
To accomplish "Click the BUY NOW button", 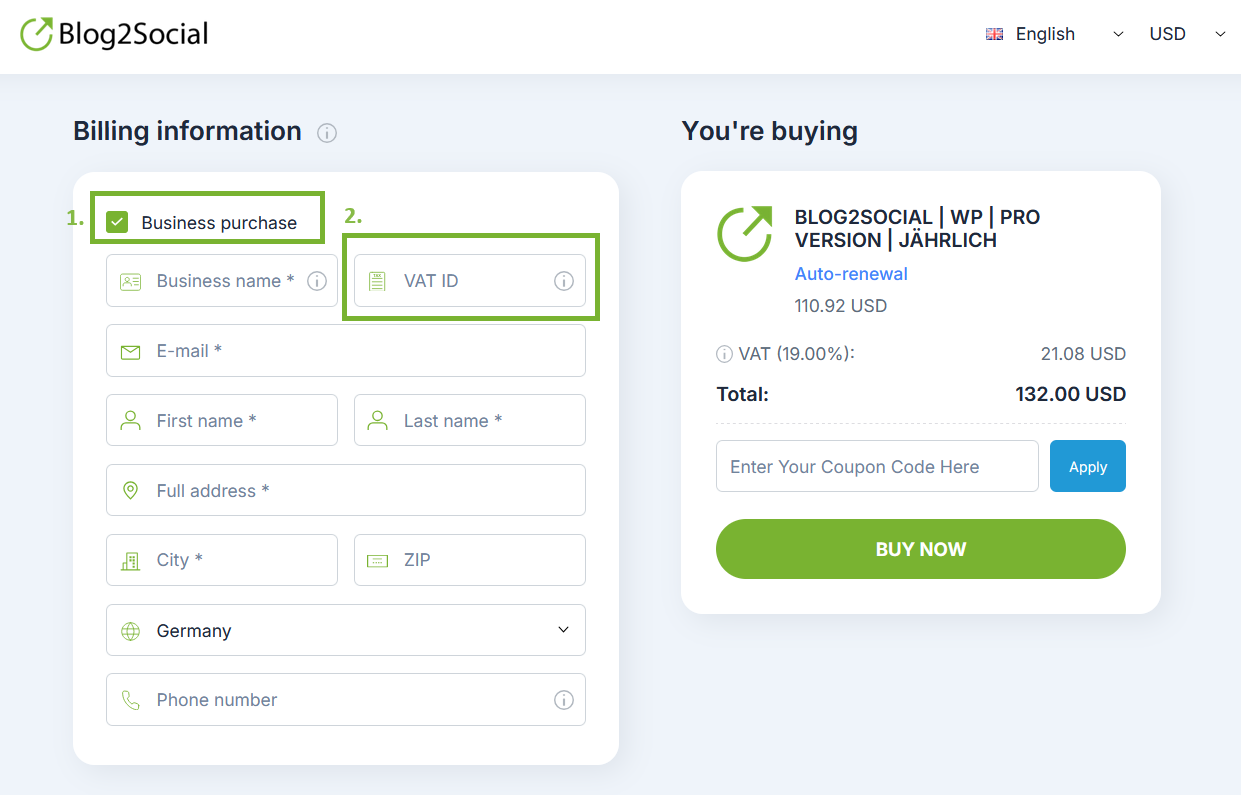I will (x=921, y=549).
